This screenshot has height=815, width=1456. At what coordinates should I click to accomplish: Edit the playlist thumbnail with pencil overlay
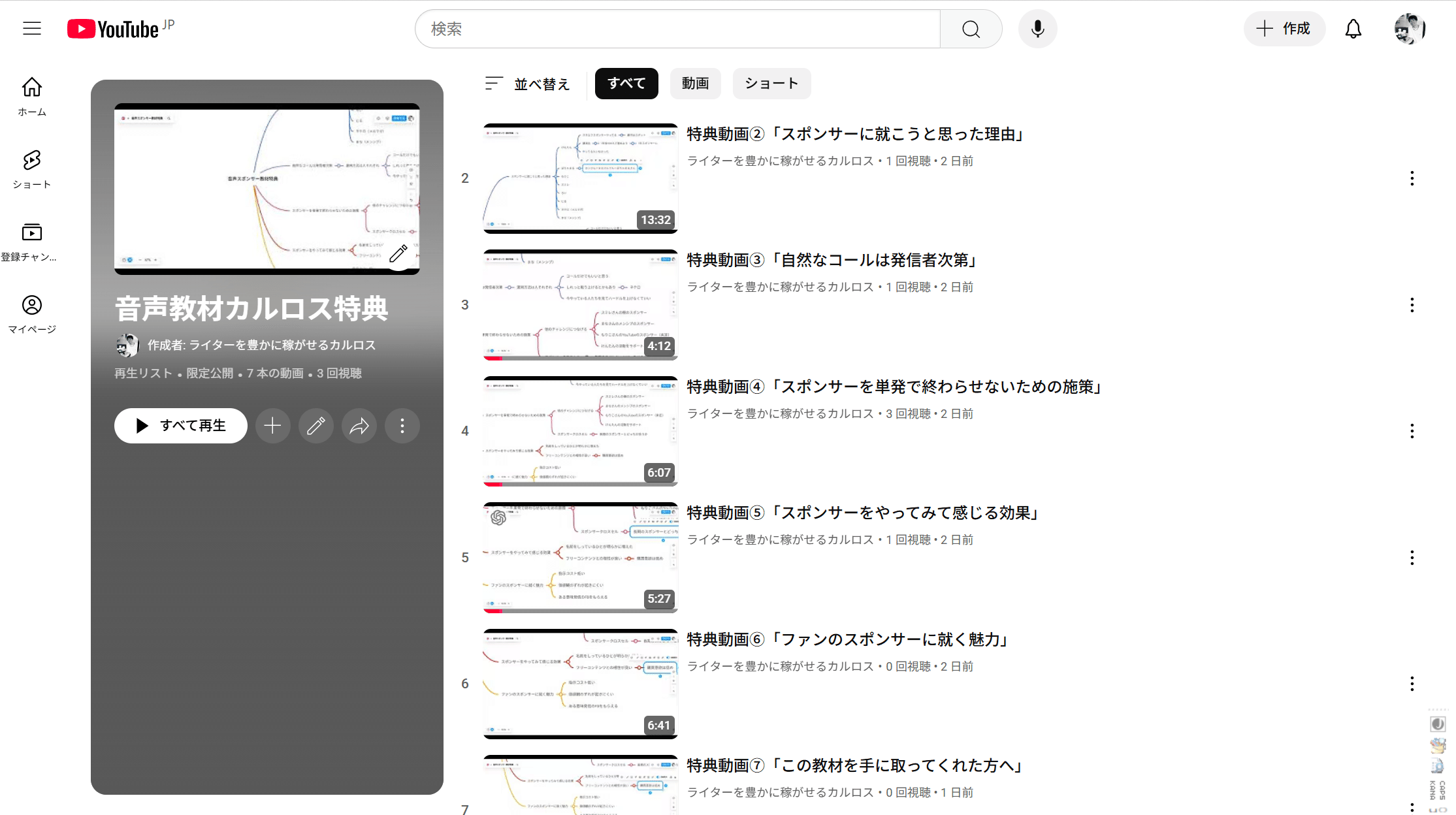pyautogui.click(x=398, y=253)
